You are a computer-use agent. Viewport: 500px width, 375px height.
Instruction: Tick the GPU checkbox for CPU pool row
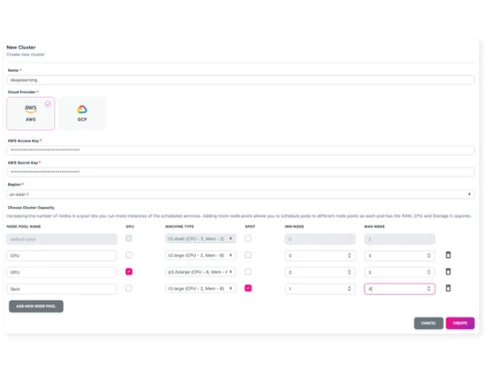pyautogui.click(x=129, y=255)
